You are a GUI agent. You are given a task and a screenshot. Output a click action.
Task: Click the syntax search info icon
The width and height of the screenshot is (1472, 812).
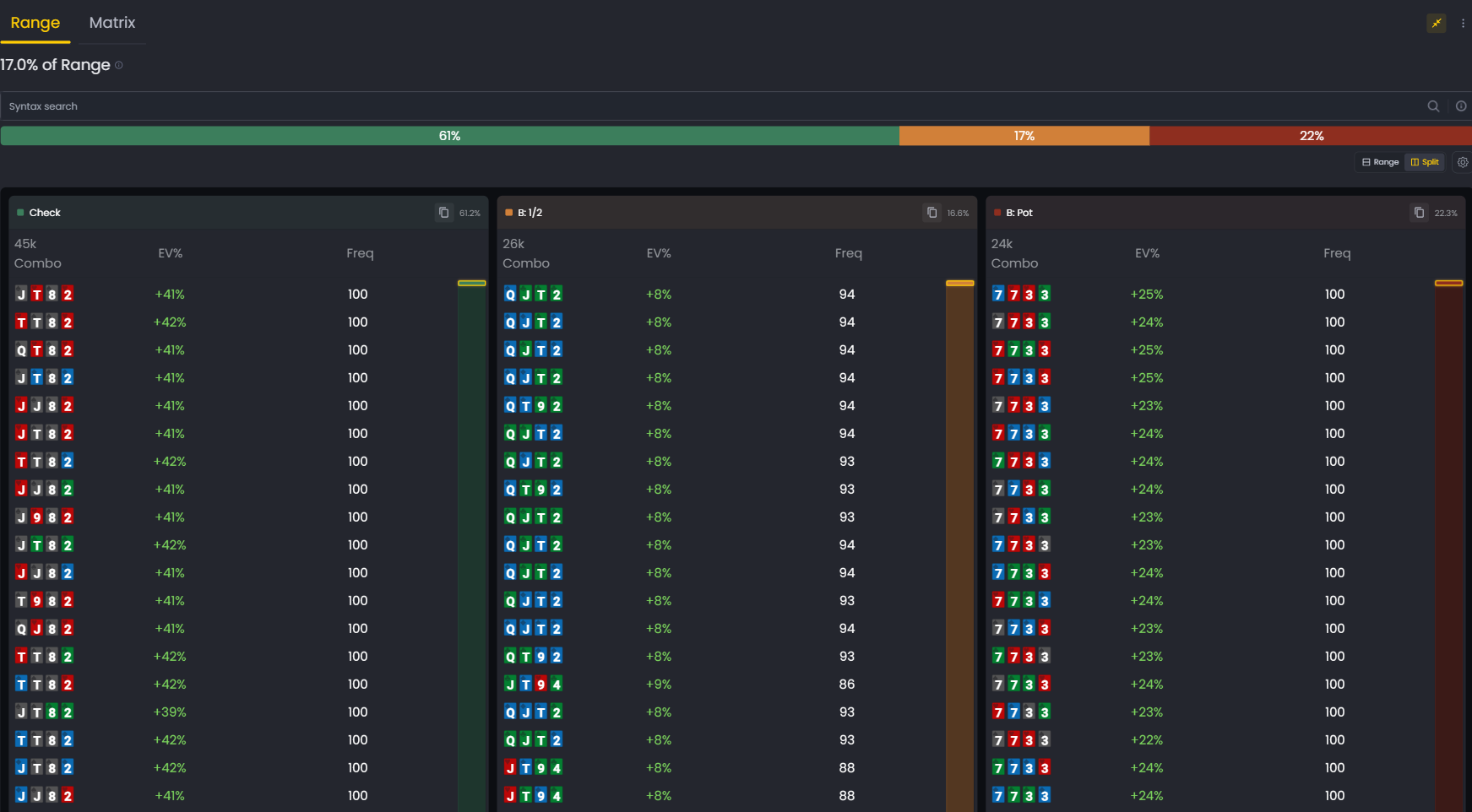(1460, 106)
